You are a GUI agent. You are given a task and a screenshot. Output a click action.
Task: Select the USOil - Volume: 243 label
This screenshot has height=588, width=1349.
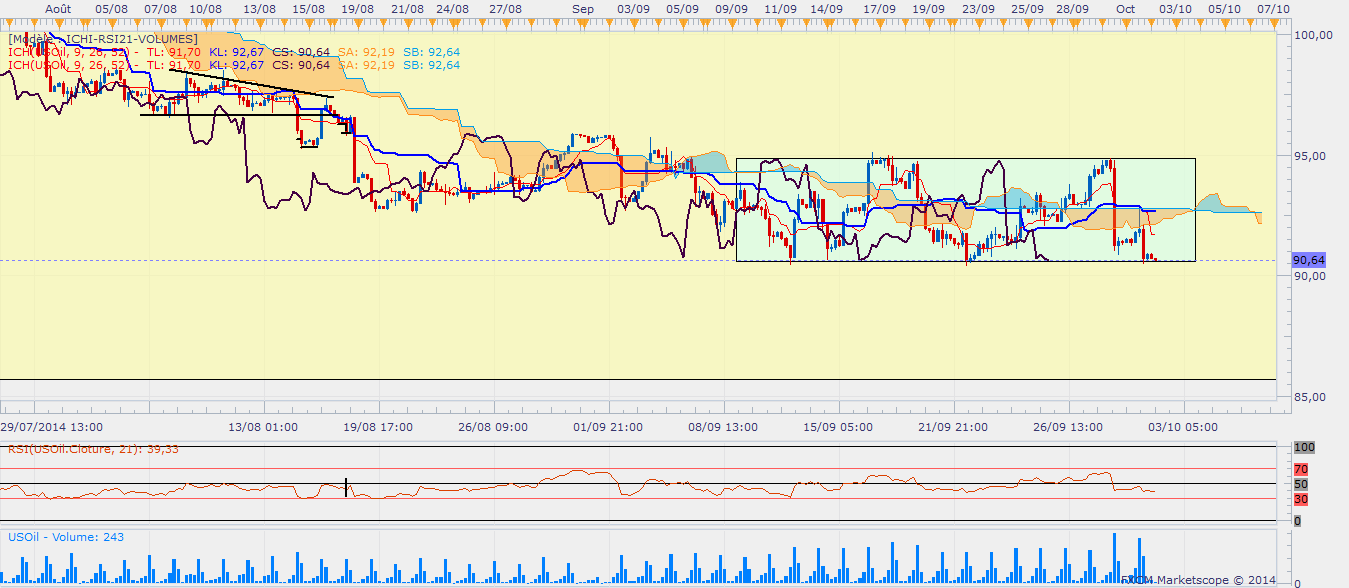pos(66,537)
